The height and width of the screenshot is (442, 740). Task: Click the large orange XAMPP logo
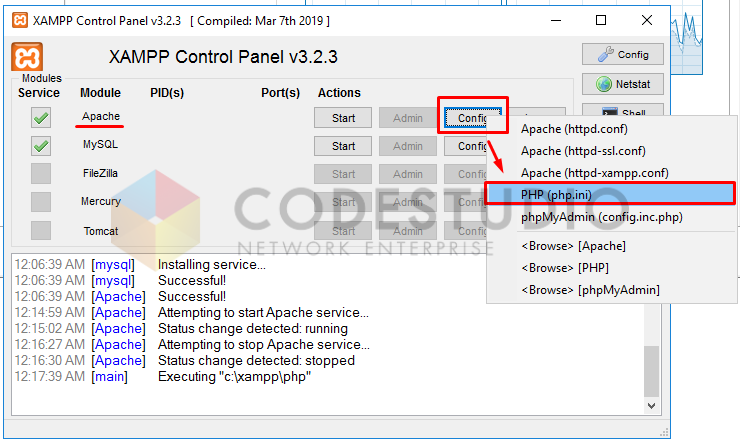pos(27,57)
